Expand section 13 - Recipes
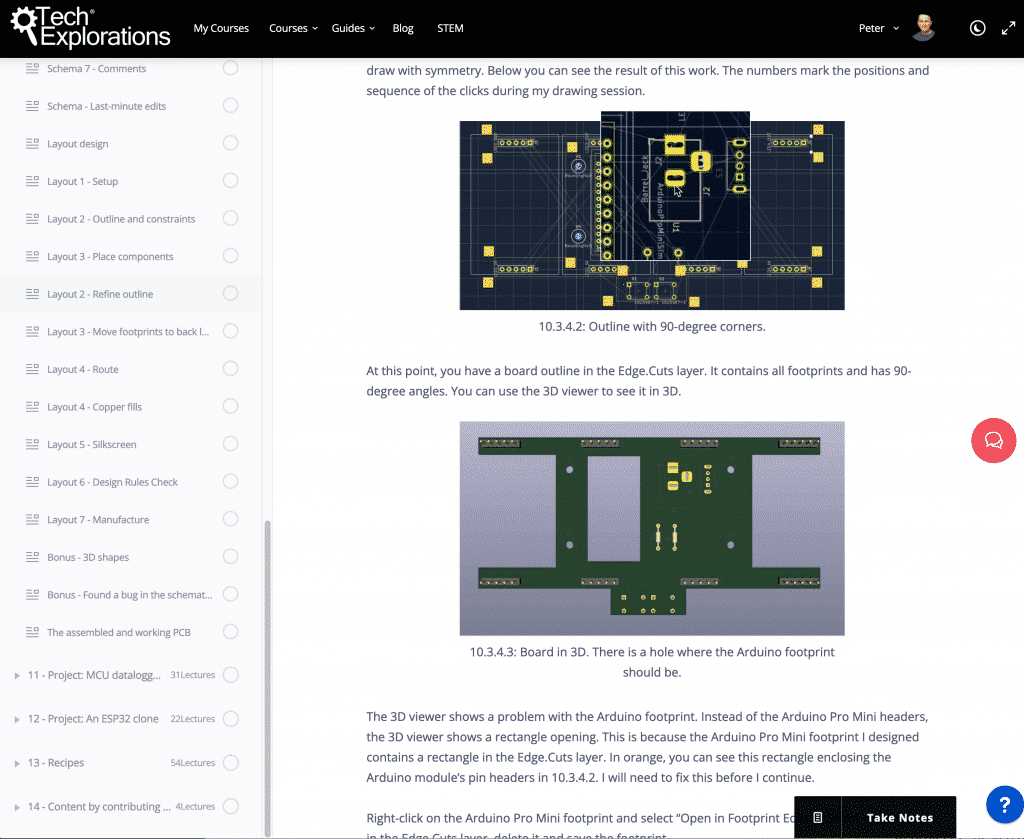The height and width of the screenshot is (839, 1024). 17,763
